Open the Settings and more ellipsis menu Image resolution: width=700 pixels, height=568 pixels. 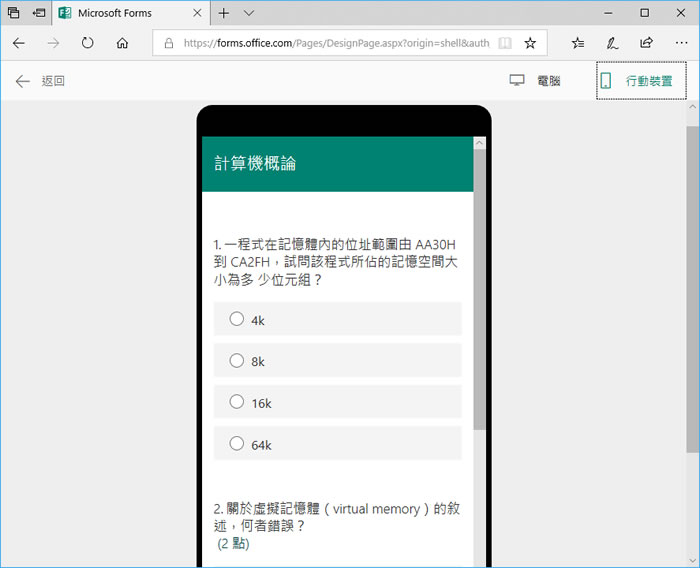click(x=681, y=43)
